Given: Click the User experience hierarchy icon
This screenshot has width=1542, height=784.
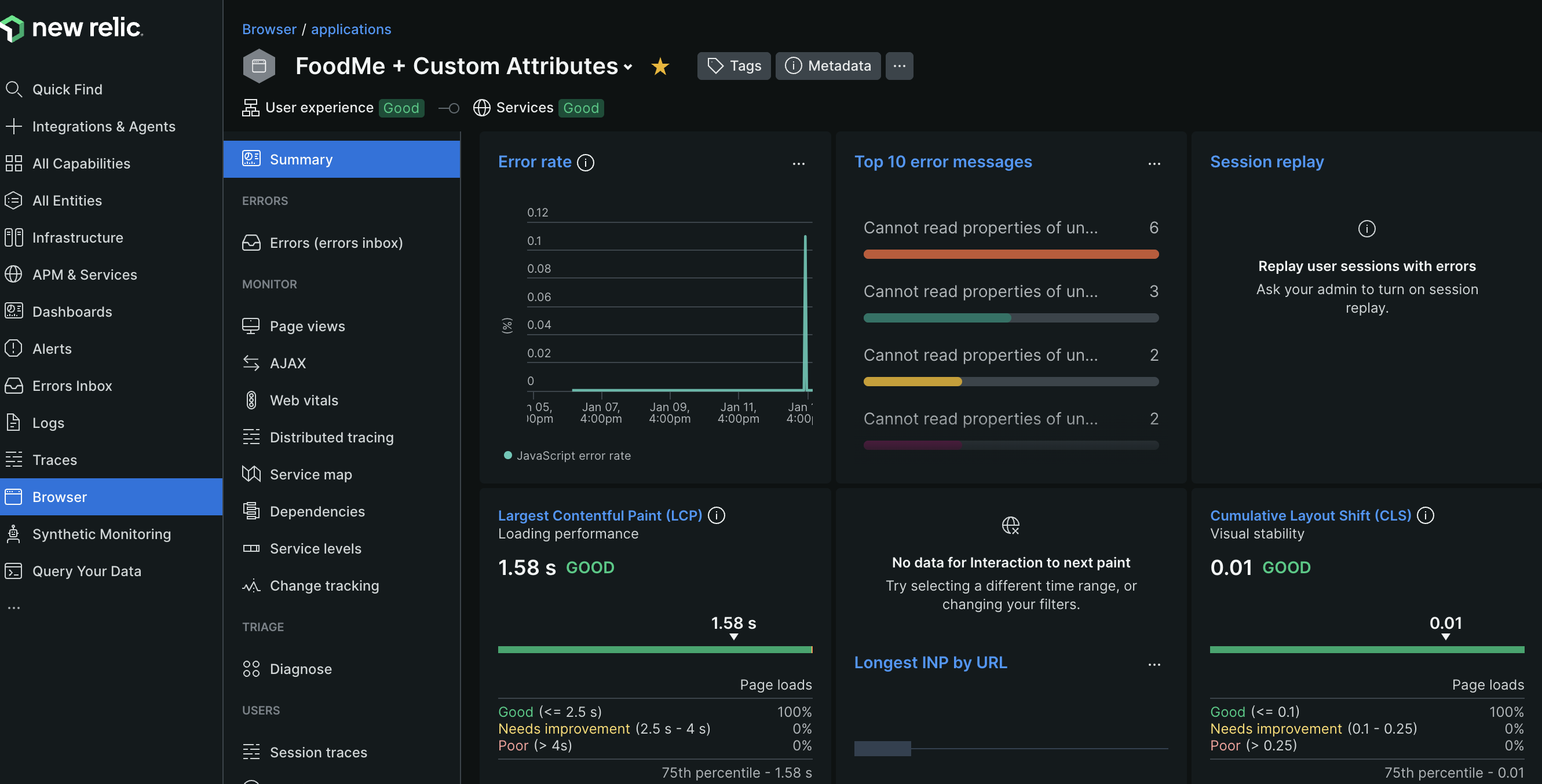Looking at the screenshot, I should point(251,108).
